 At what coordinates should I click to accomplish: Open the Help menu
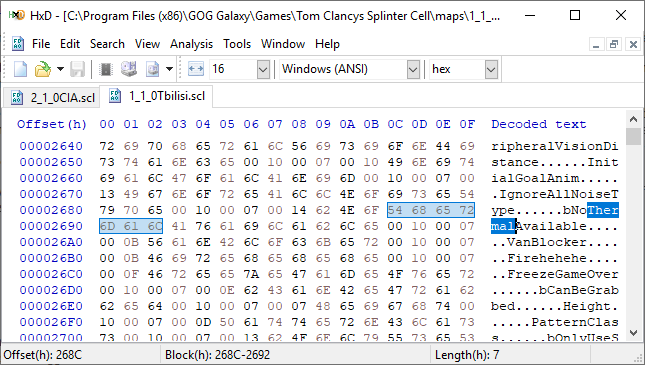tap(327, 44)
